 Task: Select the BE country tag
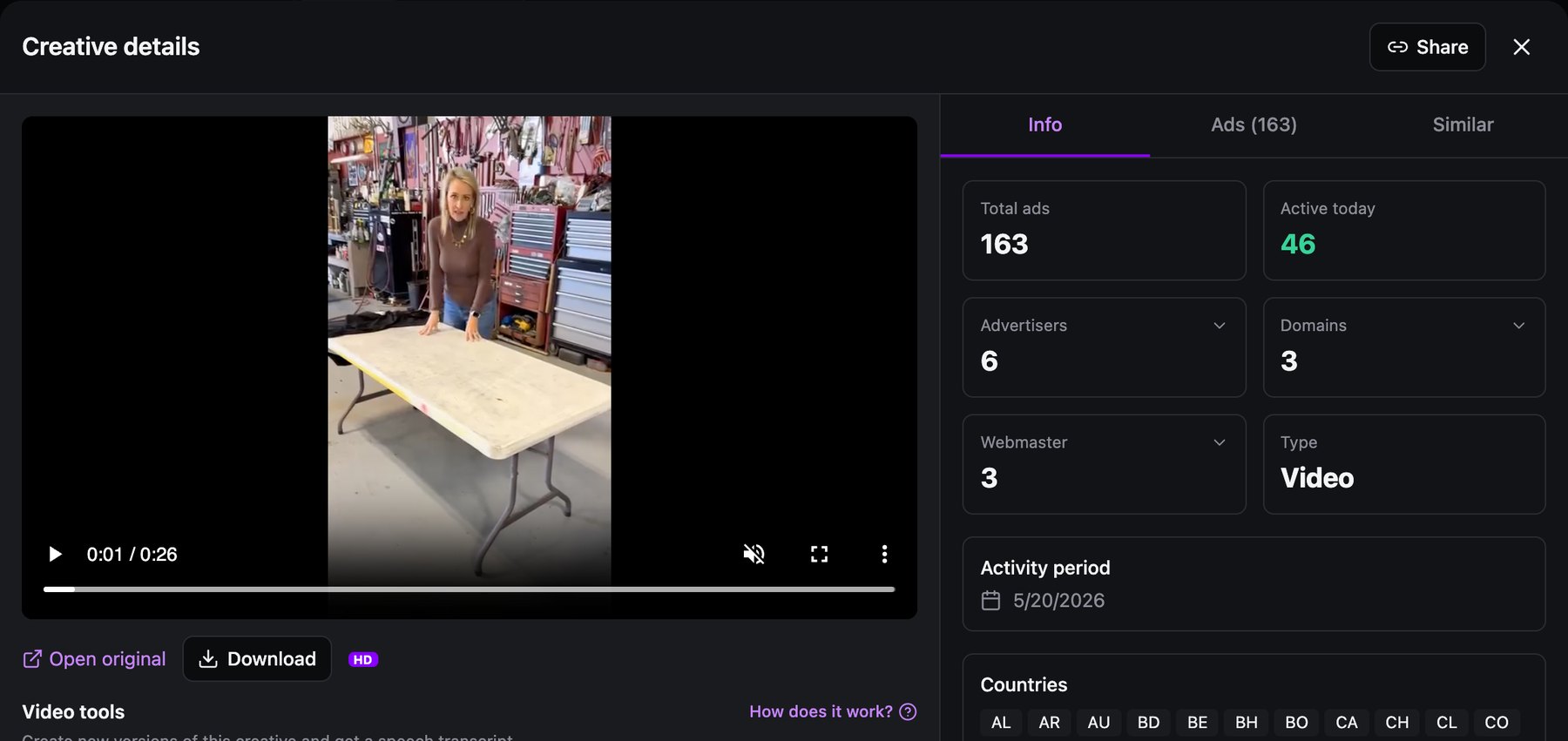point(1198,723)
